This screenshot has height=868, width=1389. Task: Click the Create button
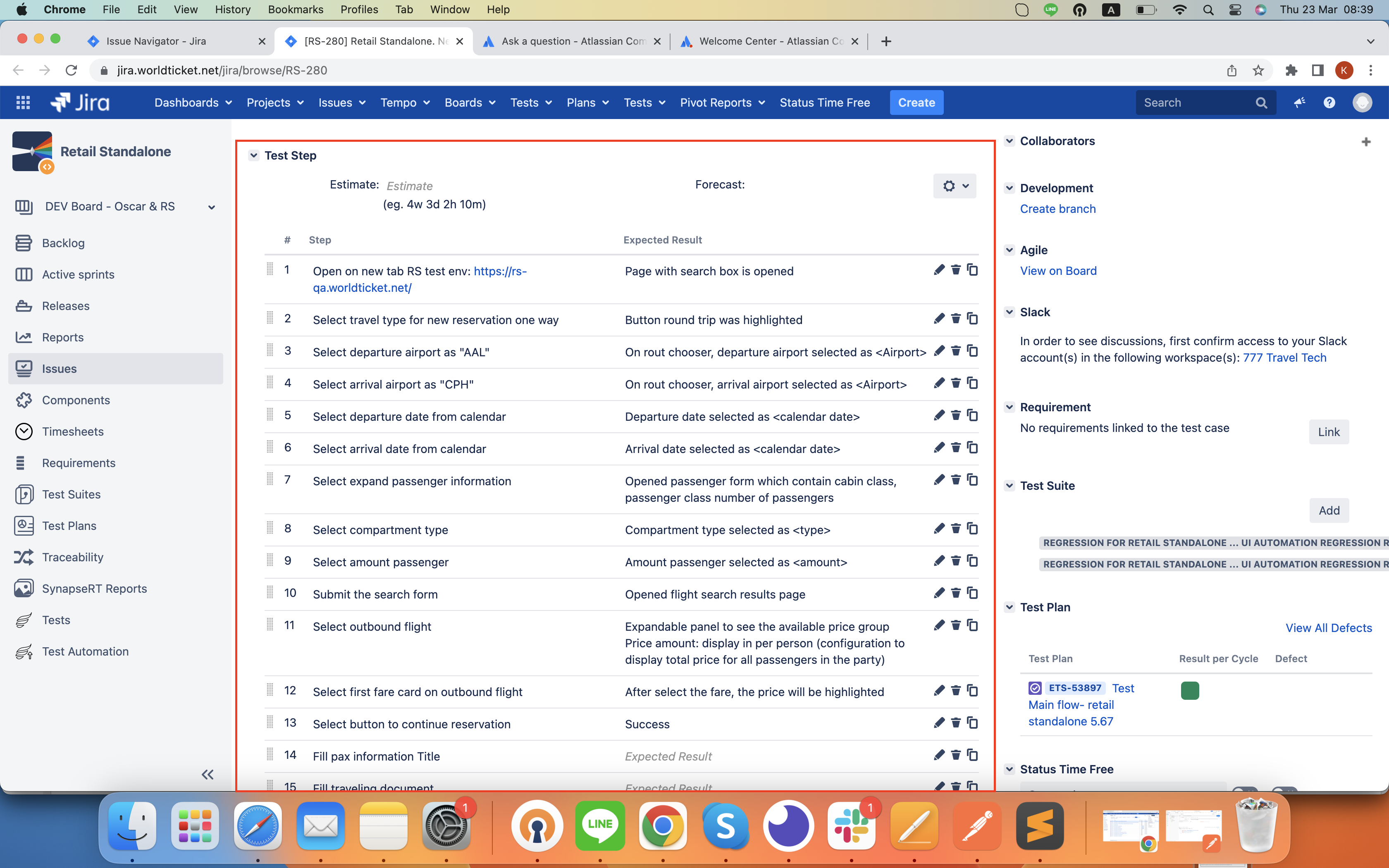click(916, 103)
